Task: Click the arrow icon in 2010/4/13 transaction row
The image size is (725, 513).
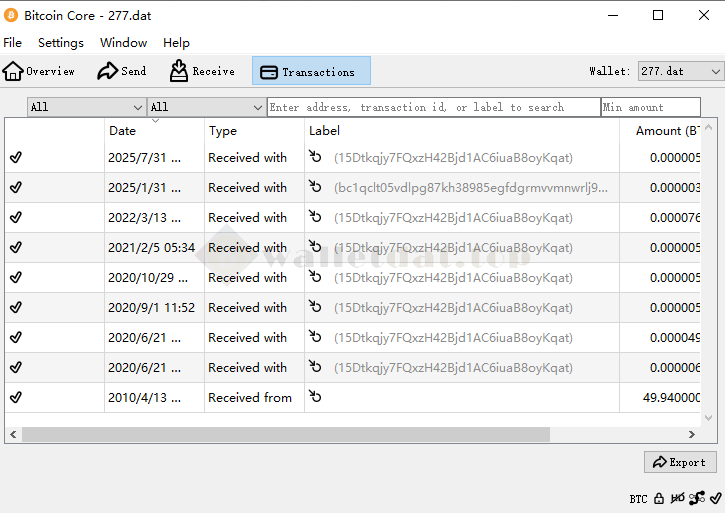Action: point(316,397)
